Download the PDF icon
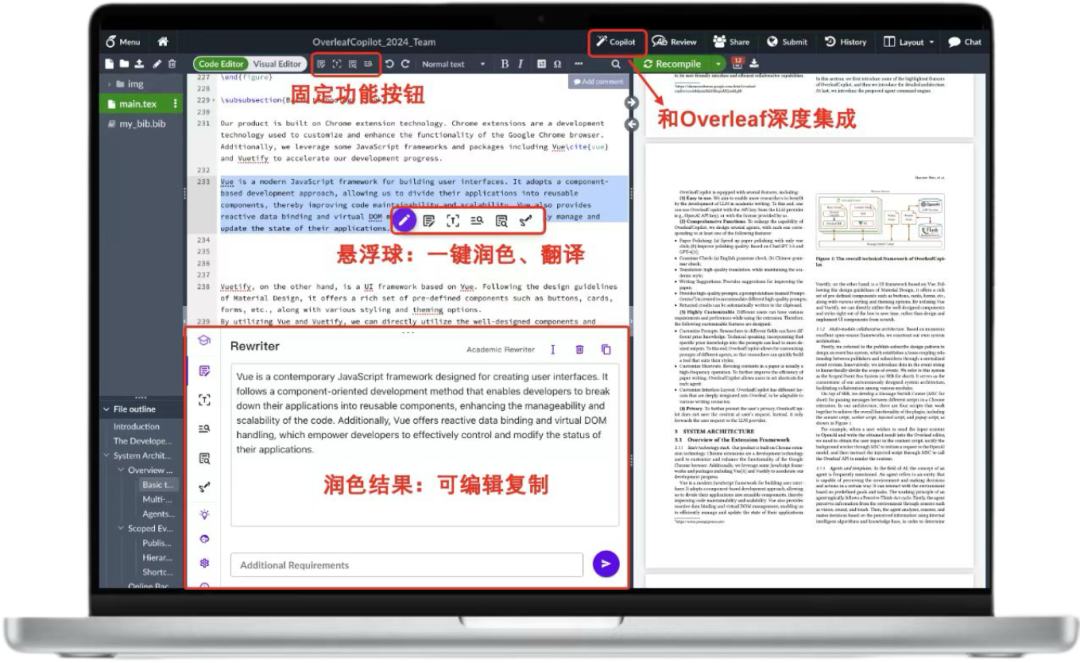The height and width of the screenshot is (663, 1080). (x=754, y=63)
